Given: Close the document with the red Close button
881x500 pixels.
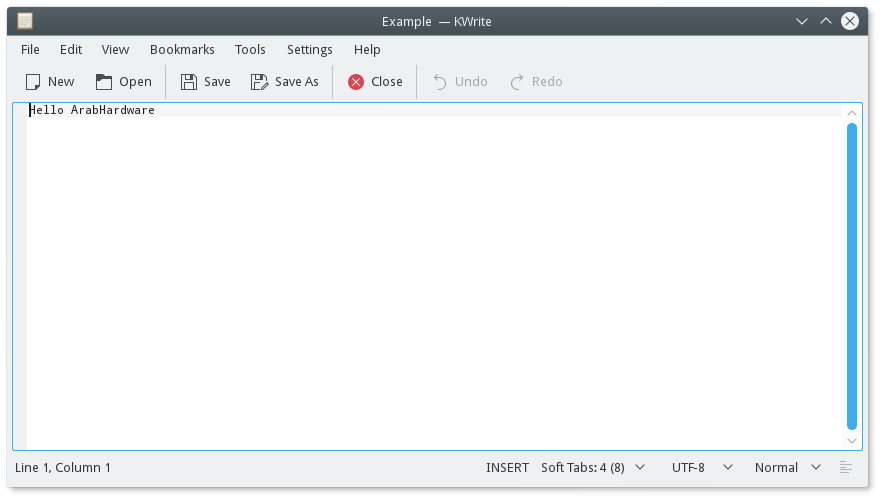Looking at the screenshot, I should click(375, 82).
